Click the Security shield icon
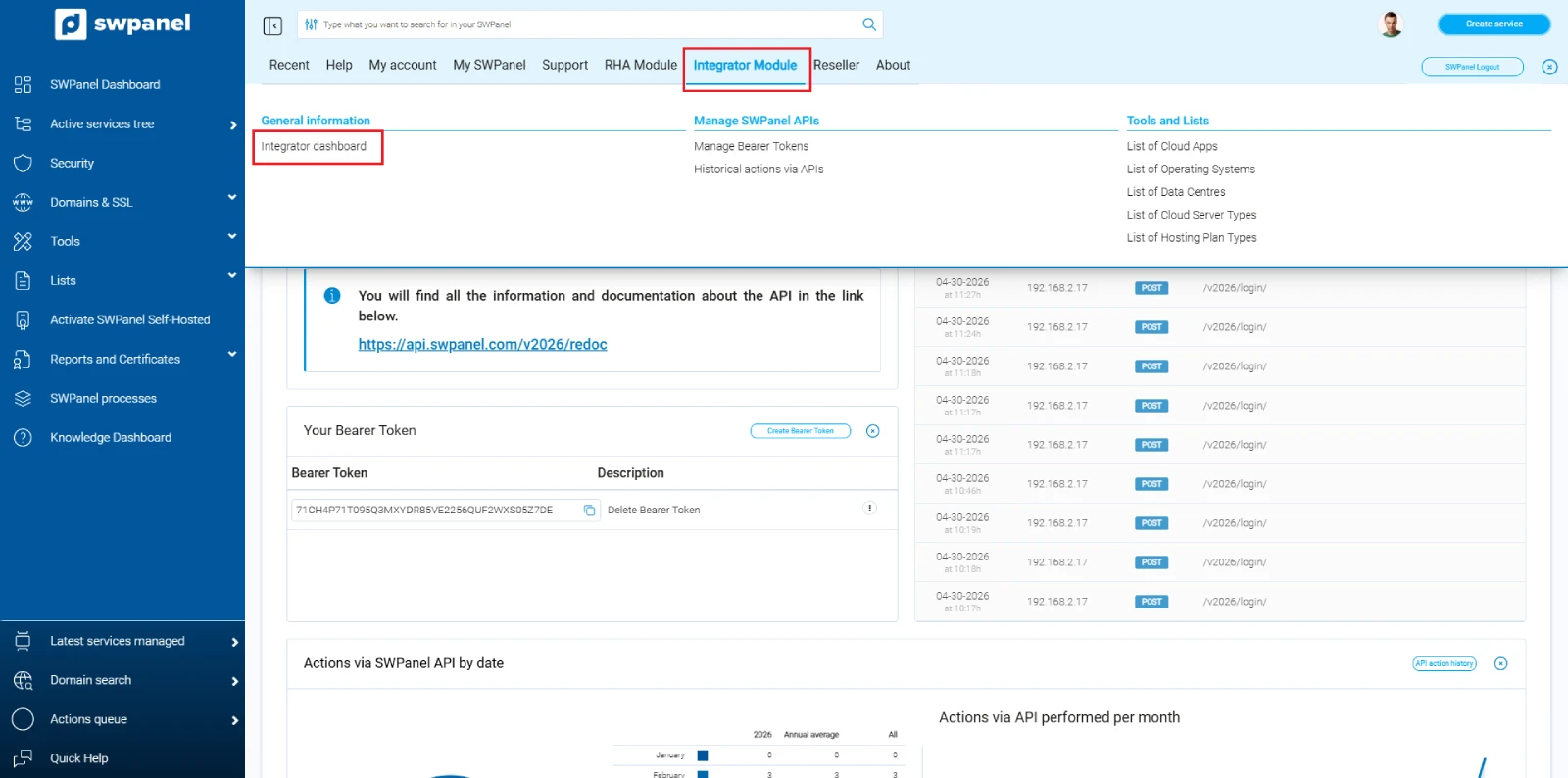 coord(23,163)
